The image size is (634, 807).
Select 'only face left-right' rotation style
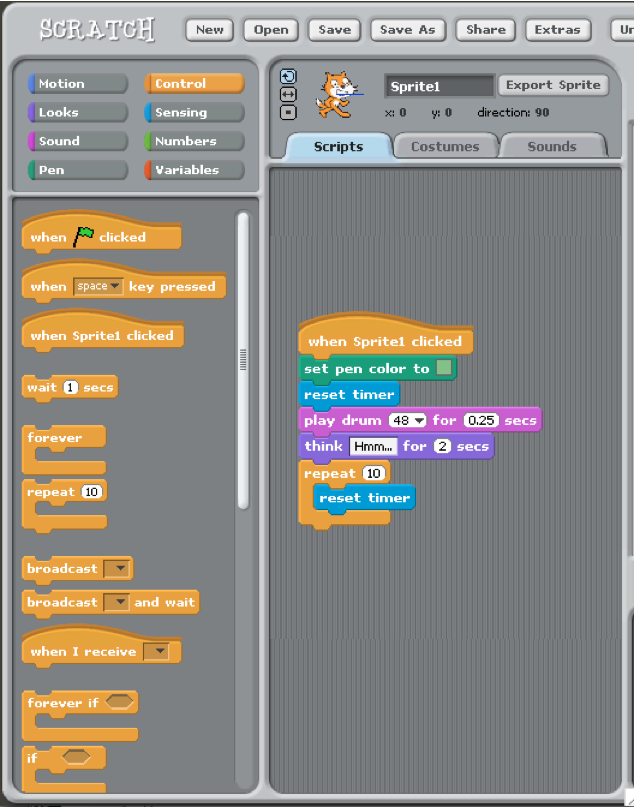(288, 94)
